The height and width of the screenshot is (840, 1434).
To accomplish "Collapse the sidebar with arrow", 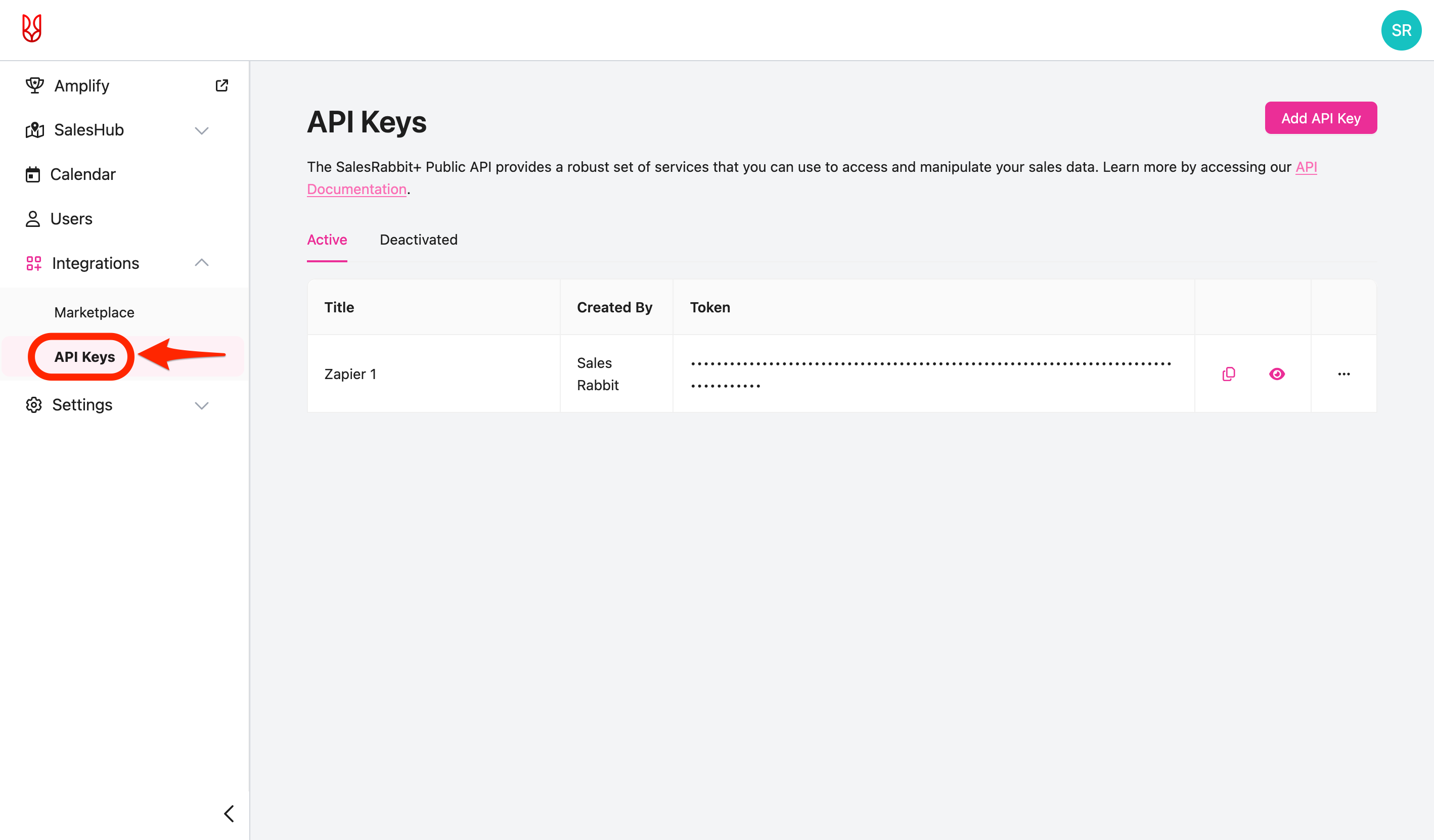I will coord(229,813).
